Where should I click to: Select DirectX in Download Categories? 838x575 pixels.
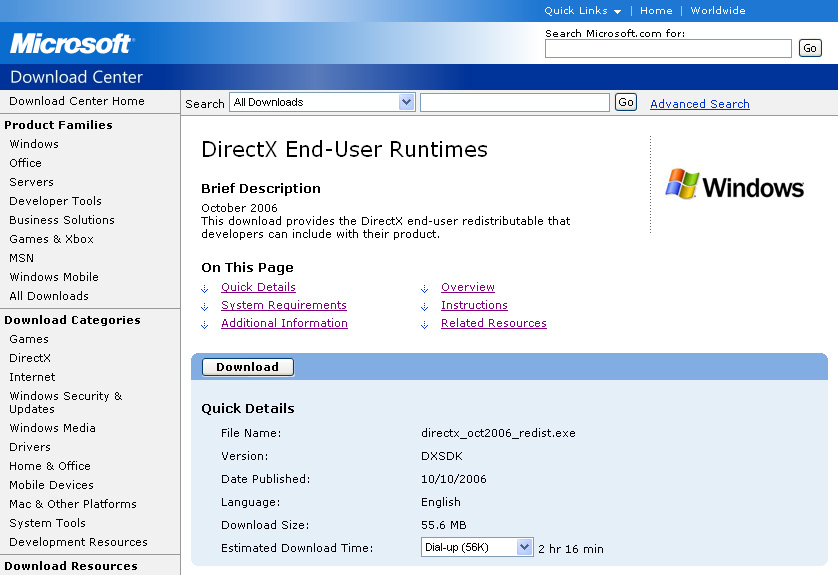(30, 358)
